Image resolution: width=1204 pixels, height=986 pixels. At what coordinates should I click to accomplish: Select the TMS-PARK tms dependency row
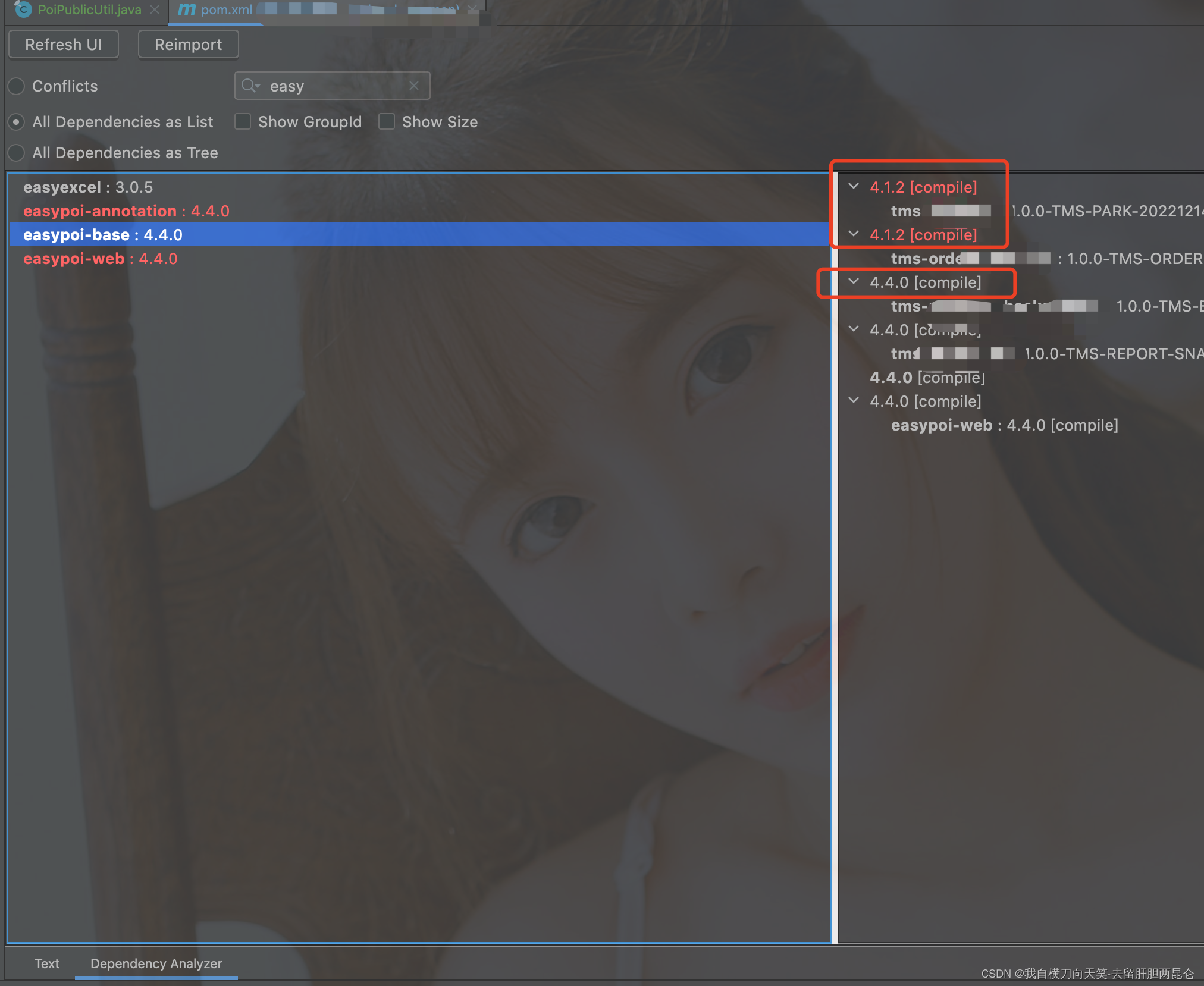tap(1047, 211)
